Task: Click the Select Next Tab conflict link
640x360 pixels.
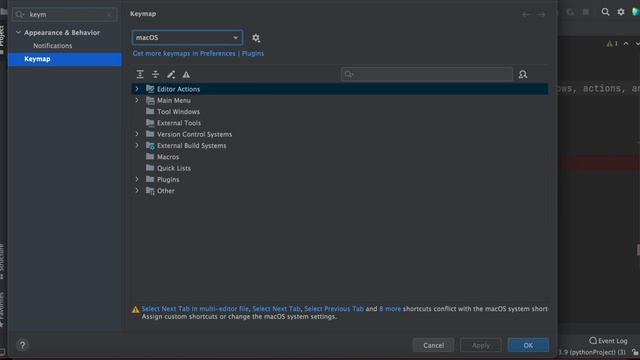Action: tap(276, 309)
